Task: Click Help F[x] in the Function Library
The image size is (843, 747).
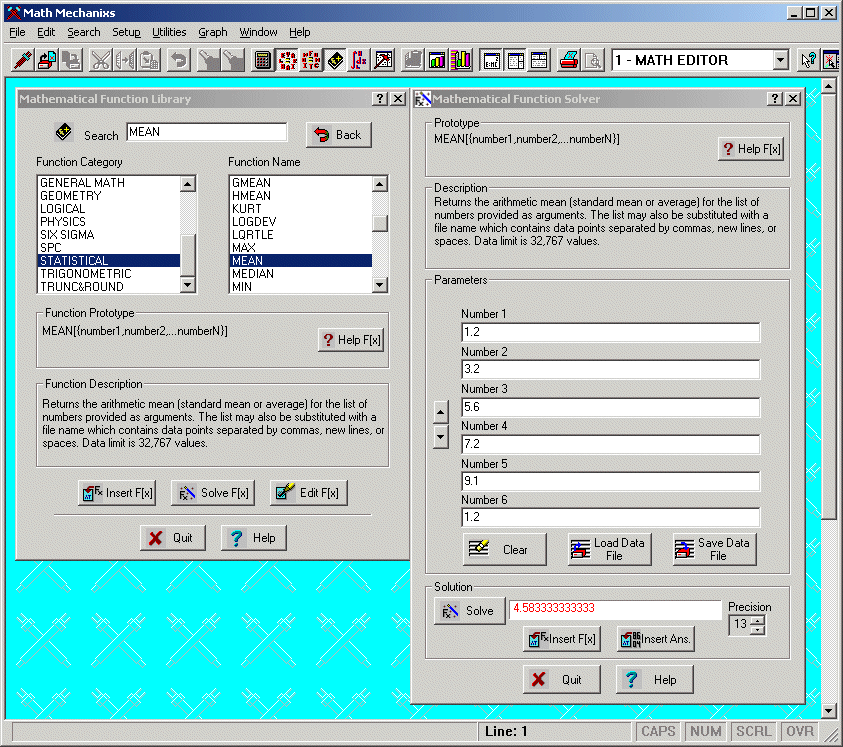Action: (351, 340)
